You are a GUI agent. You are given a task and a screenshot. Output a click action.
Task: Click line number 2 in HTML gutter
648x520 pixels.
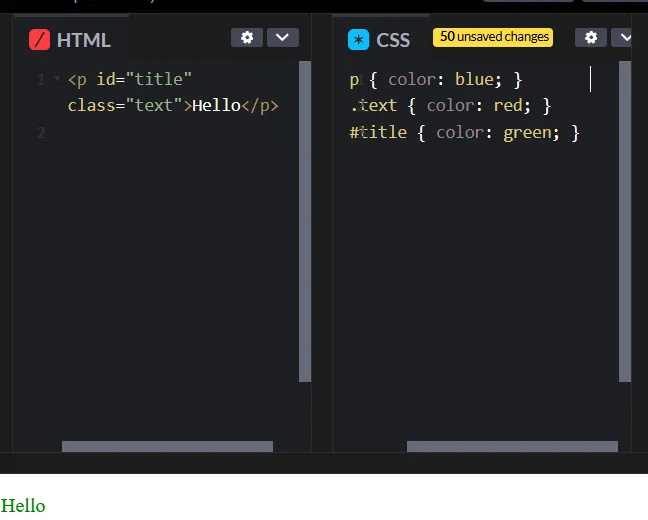[x=41, y=133]
